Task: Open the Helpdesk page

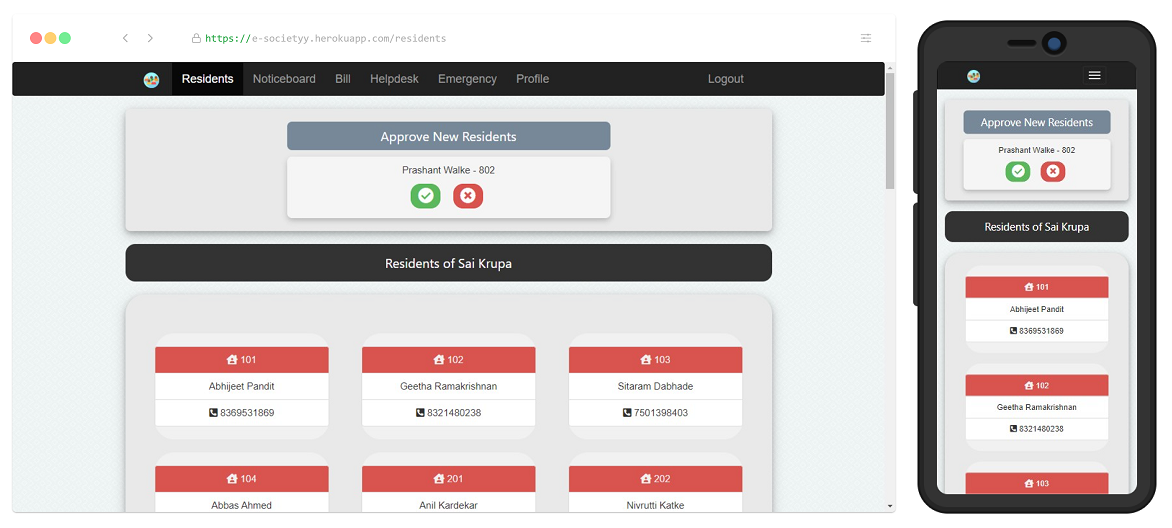Action: click(x=394, y=79)
